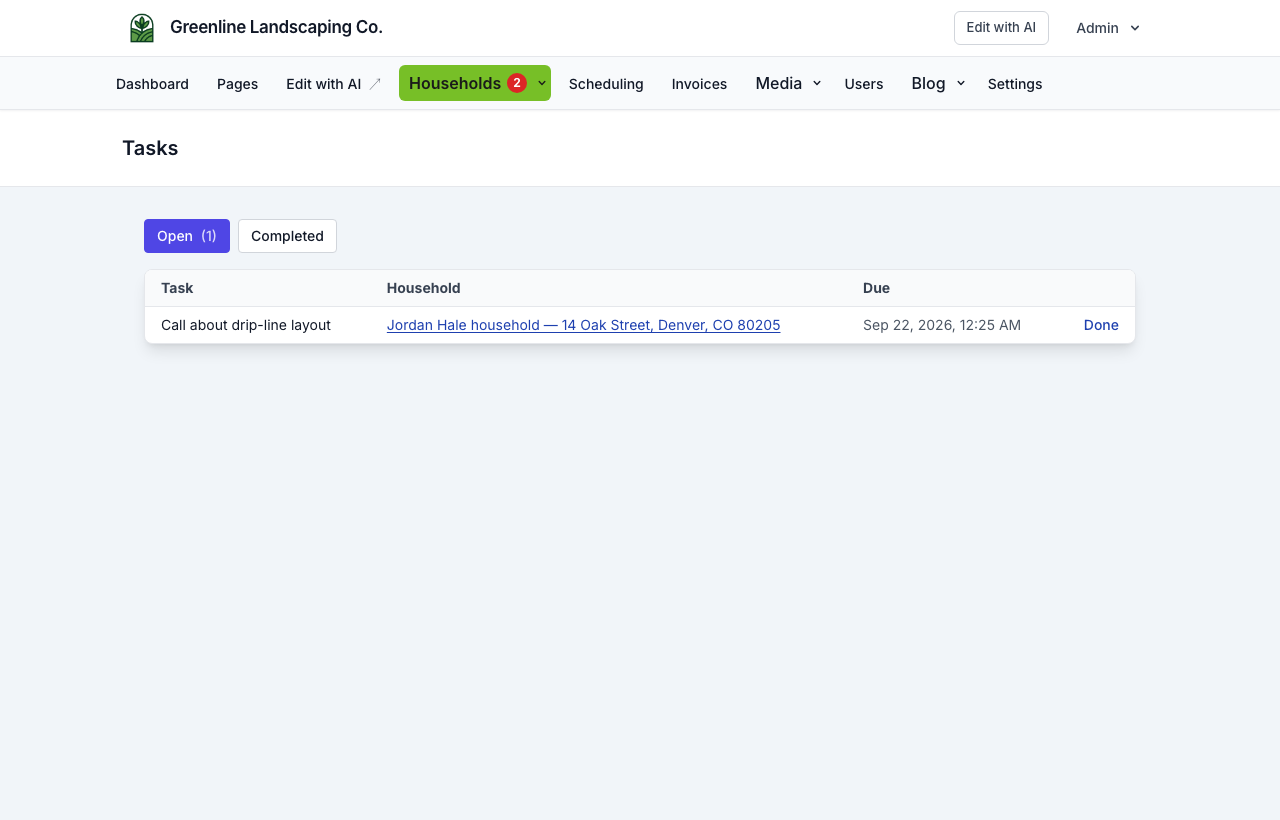Expand the Blog menu chevron

pos(961,84)
